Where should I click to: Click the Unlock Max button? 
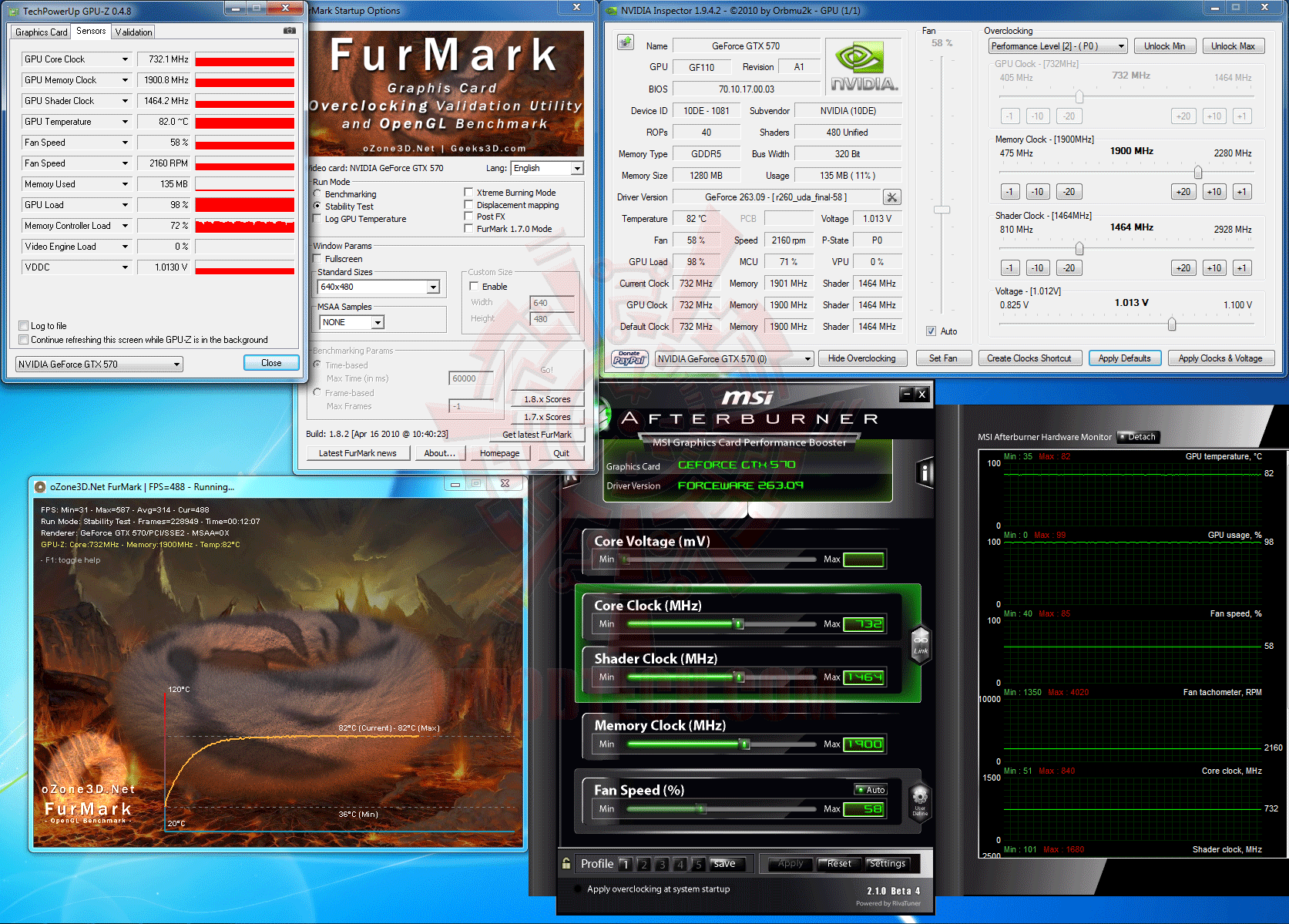tap(1233, 46)
